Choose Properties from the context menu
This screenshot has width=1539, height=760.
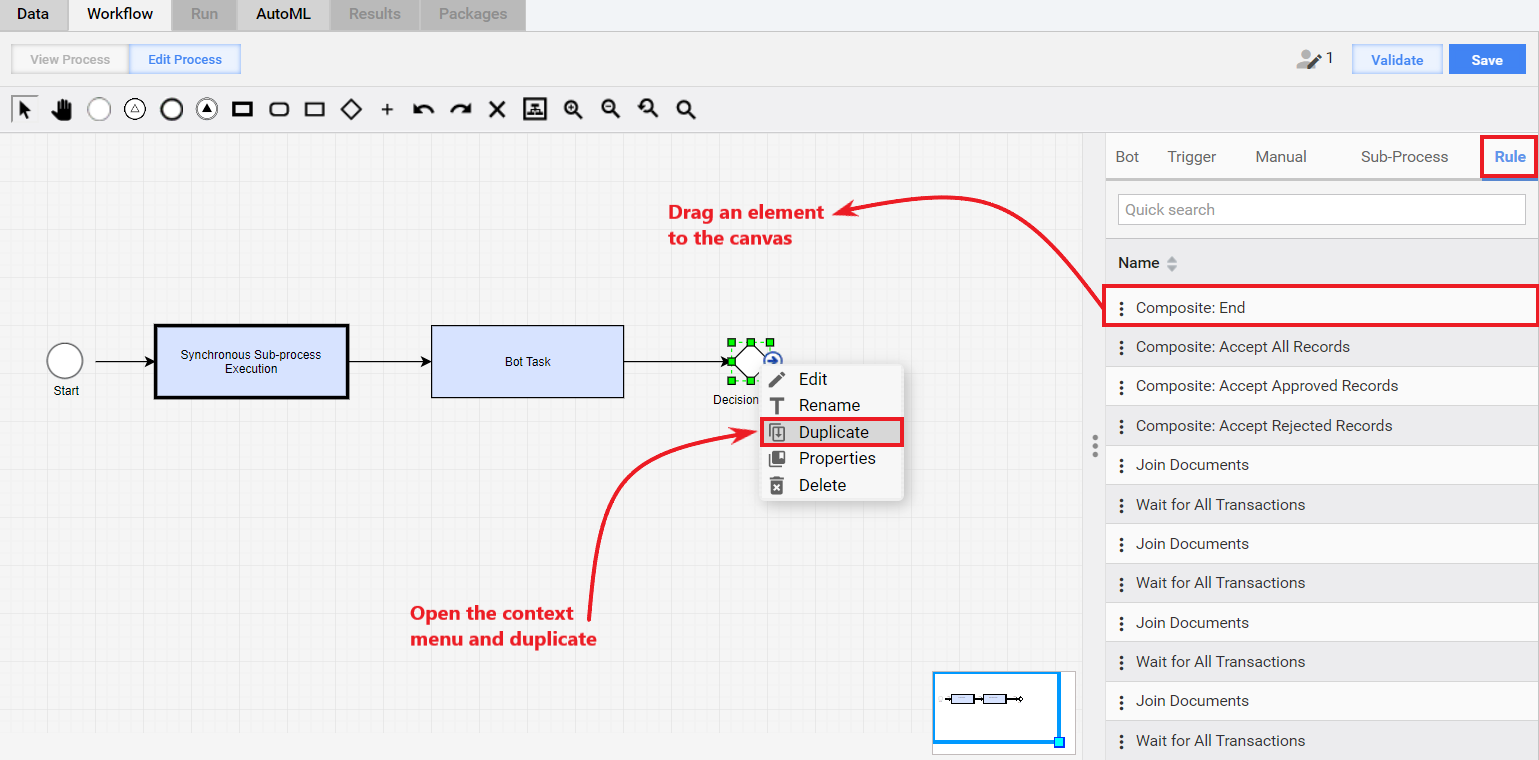click(x=832, y=458)
